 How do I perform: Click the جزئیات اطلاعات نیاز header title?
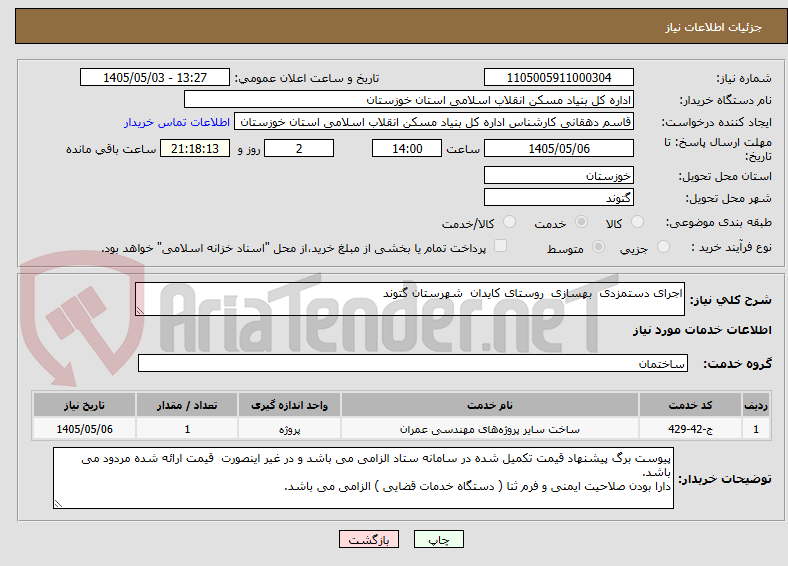tap(713, 27)
